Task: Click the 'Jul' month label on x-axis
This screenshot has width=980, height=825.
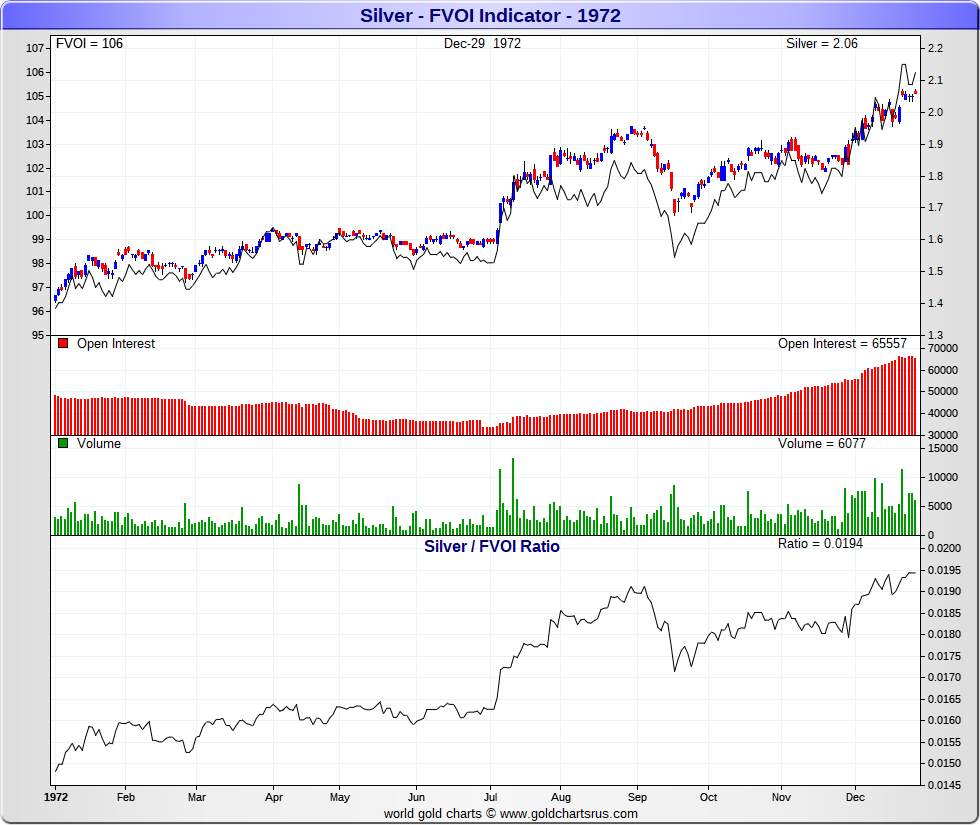Action: [x=491, y=798]
